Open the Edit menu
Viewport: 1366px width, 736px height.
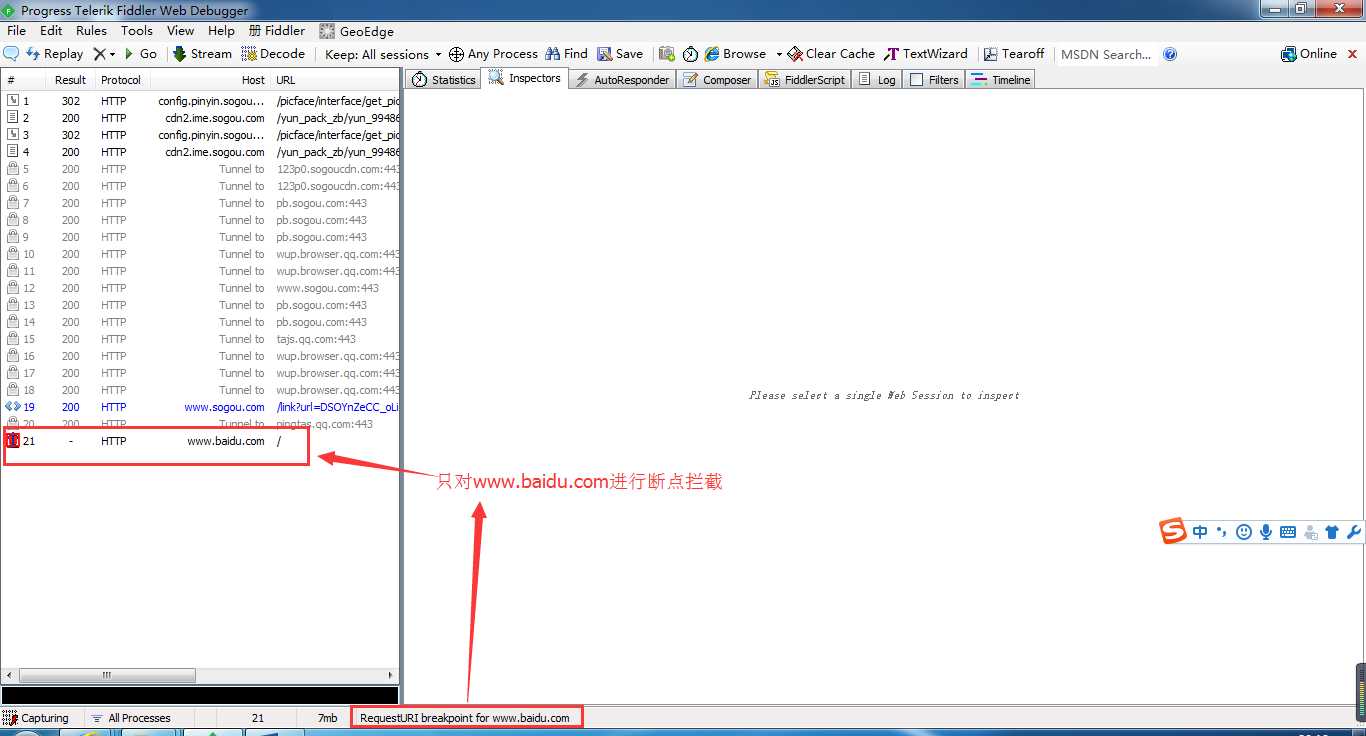(x=51, y=31)
